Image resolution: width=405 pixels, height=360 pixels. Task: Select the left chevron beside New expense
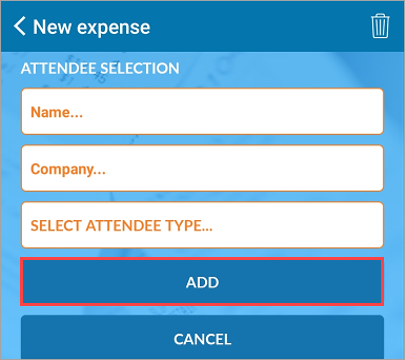20,26
